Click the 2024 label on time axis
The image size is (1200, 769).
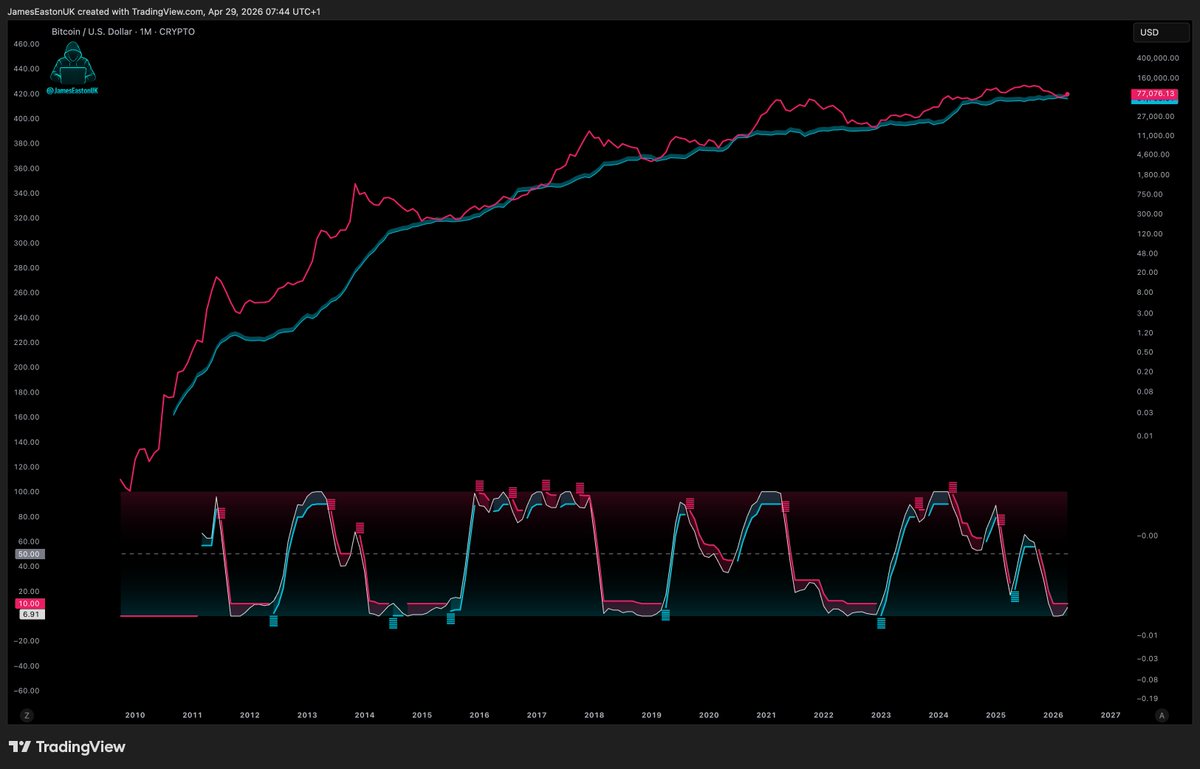tap(938, 715)
